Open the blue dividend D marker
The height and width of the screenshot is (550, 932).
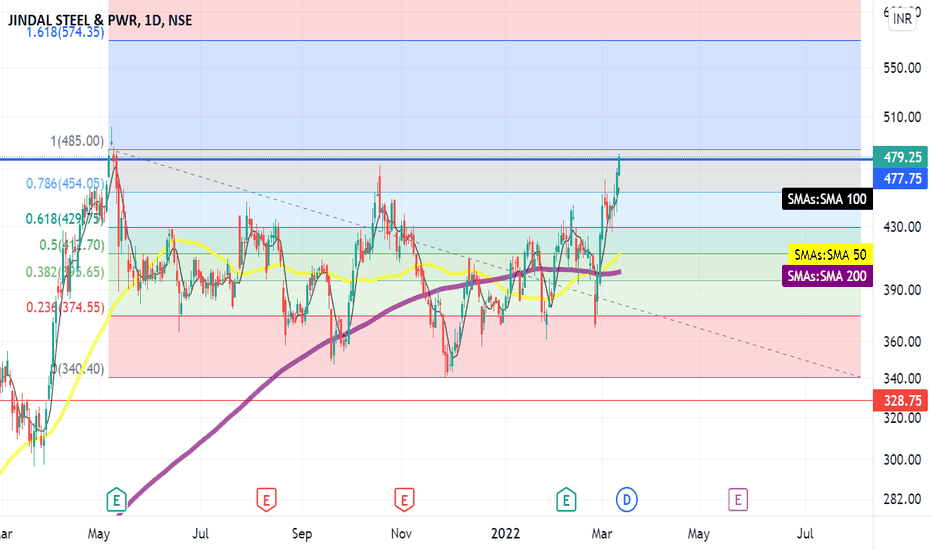point(626,499)
